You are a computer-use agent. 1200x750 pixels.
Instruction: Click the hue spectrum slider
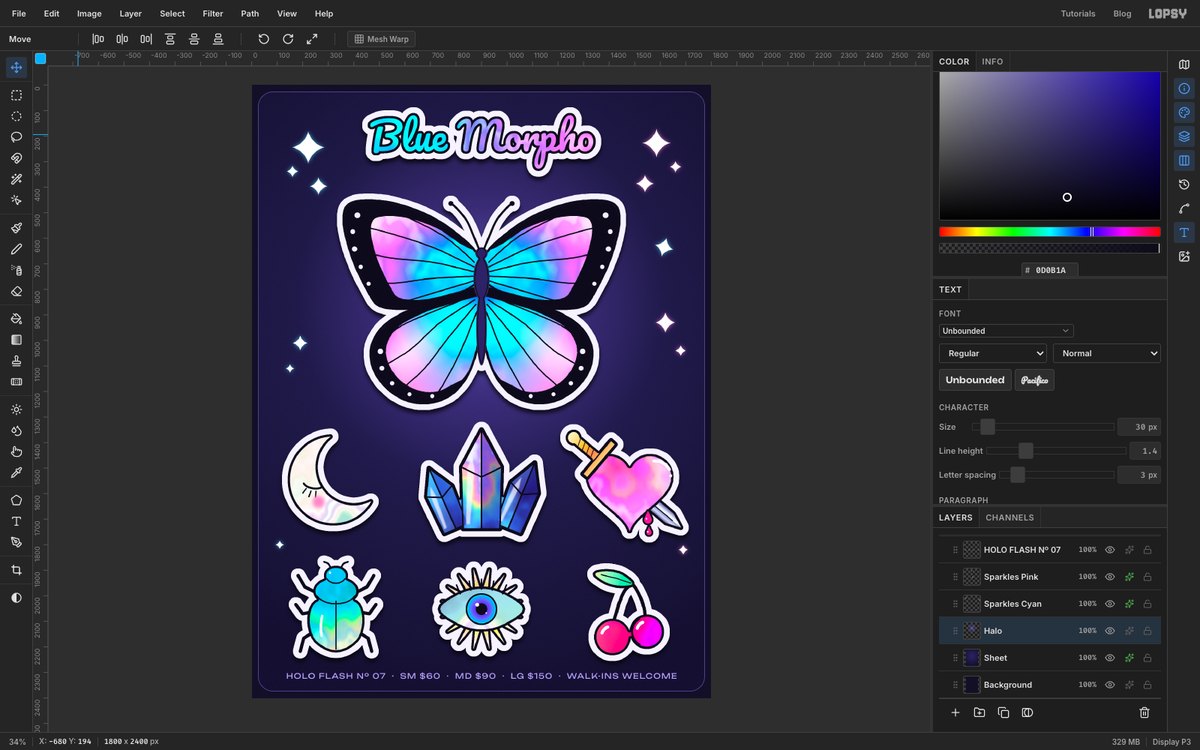pos(1049,231)
